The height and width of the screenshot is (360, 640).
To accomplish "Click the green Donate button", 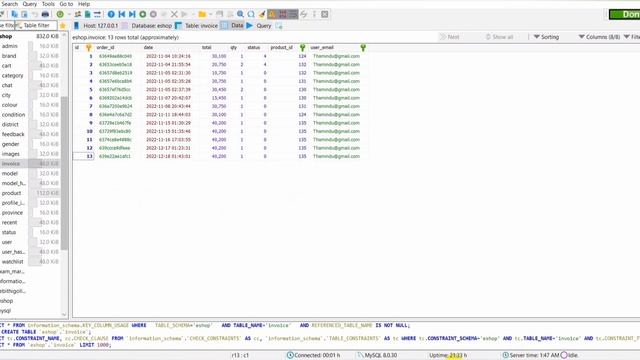I will tap(624, 14).
